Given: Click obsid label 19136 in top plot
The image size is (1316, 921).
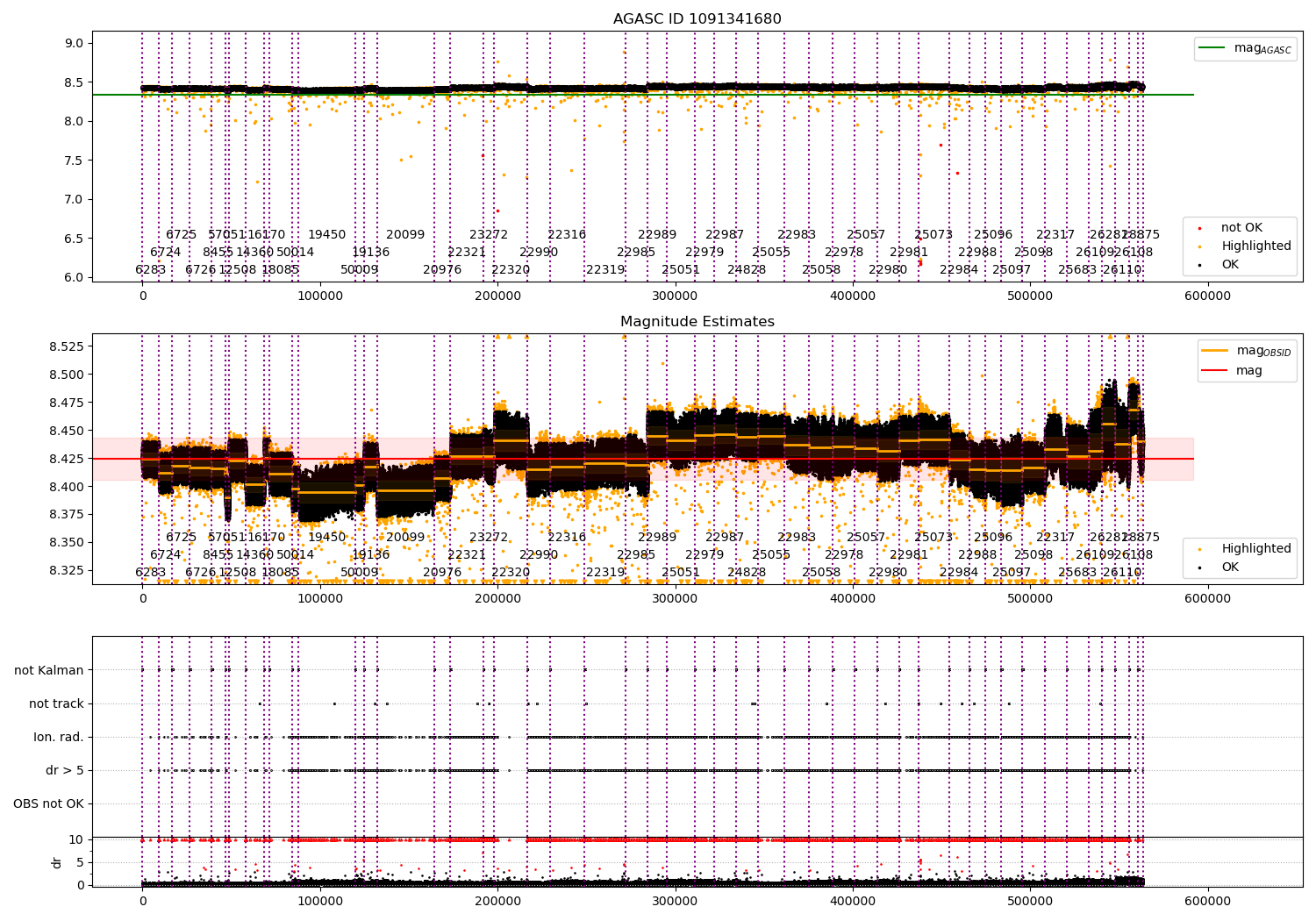Looking at the screenshot, I should pos(370,253).
